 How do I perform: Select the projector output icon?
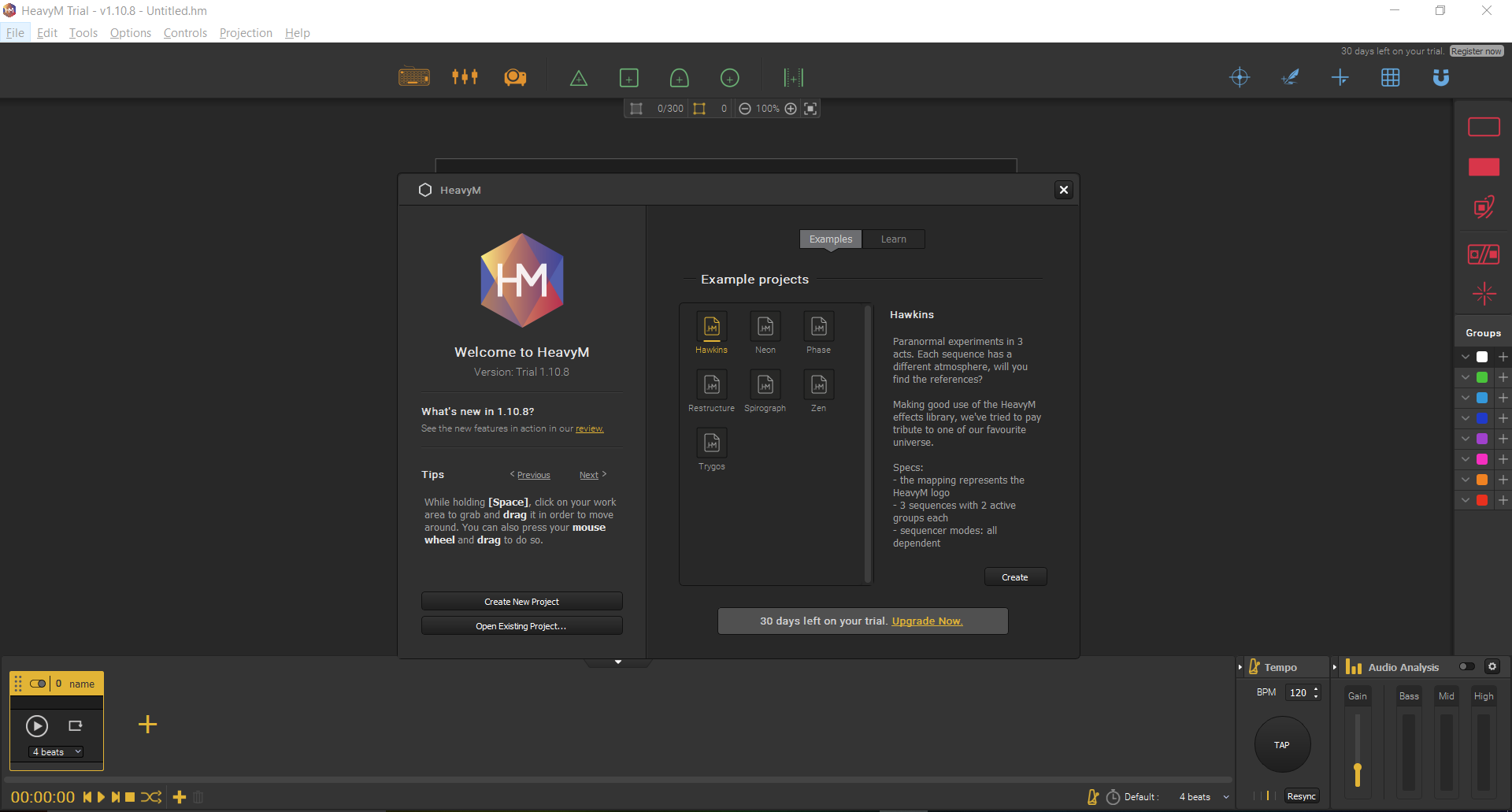[516, 76]
